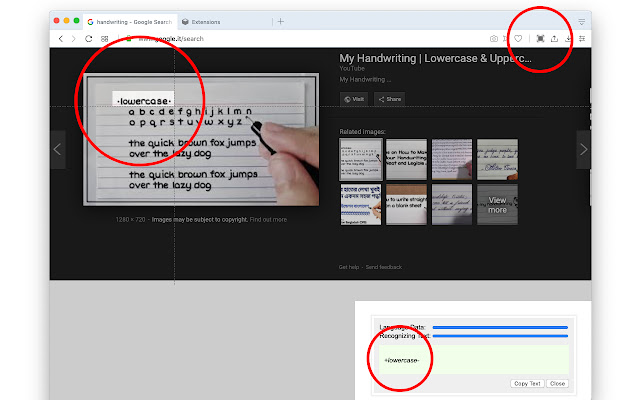The height and width of the screenshot is (400, 640).
Task: Reload the current page
Action: (x=89, y=39)
